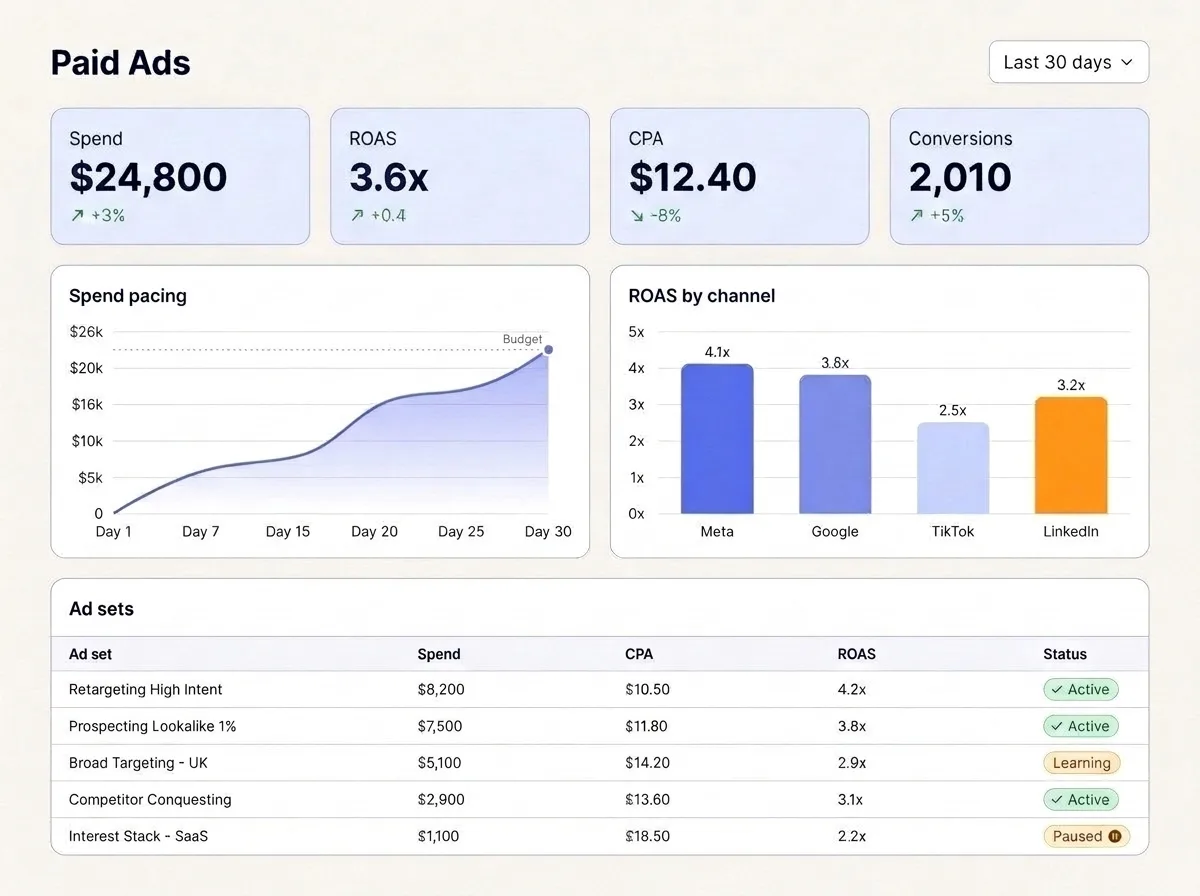This screenshot has width=1200, height=896.
Task: Open the Last 30 days dropdown
Action: tap(1069, 62)
